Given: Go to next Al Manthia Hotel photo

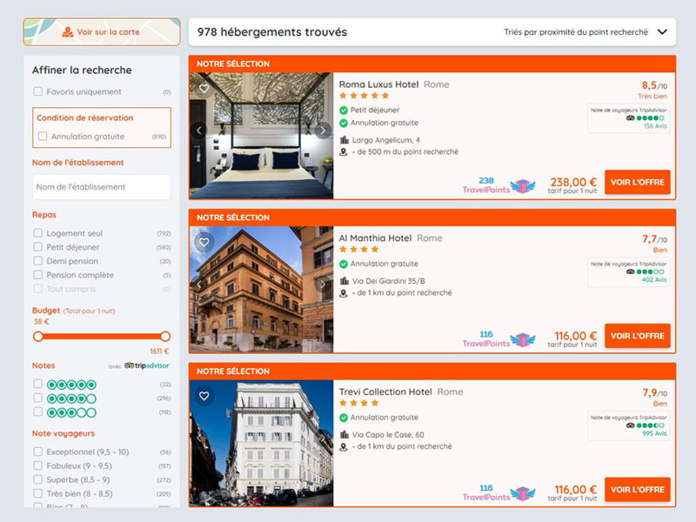Looking at the screenshot, I should click(322, 285).
